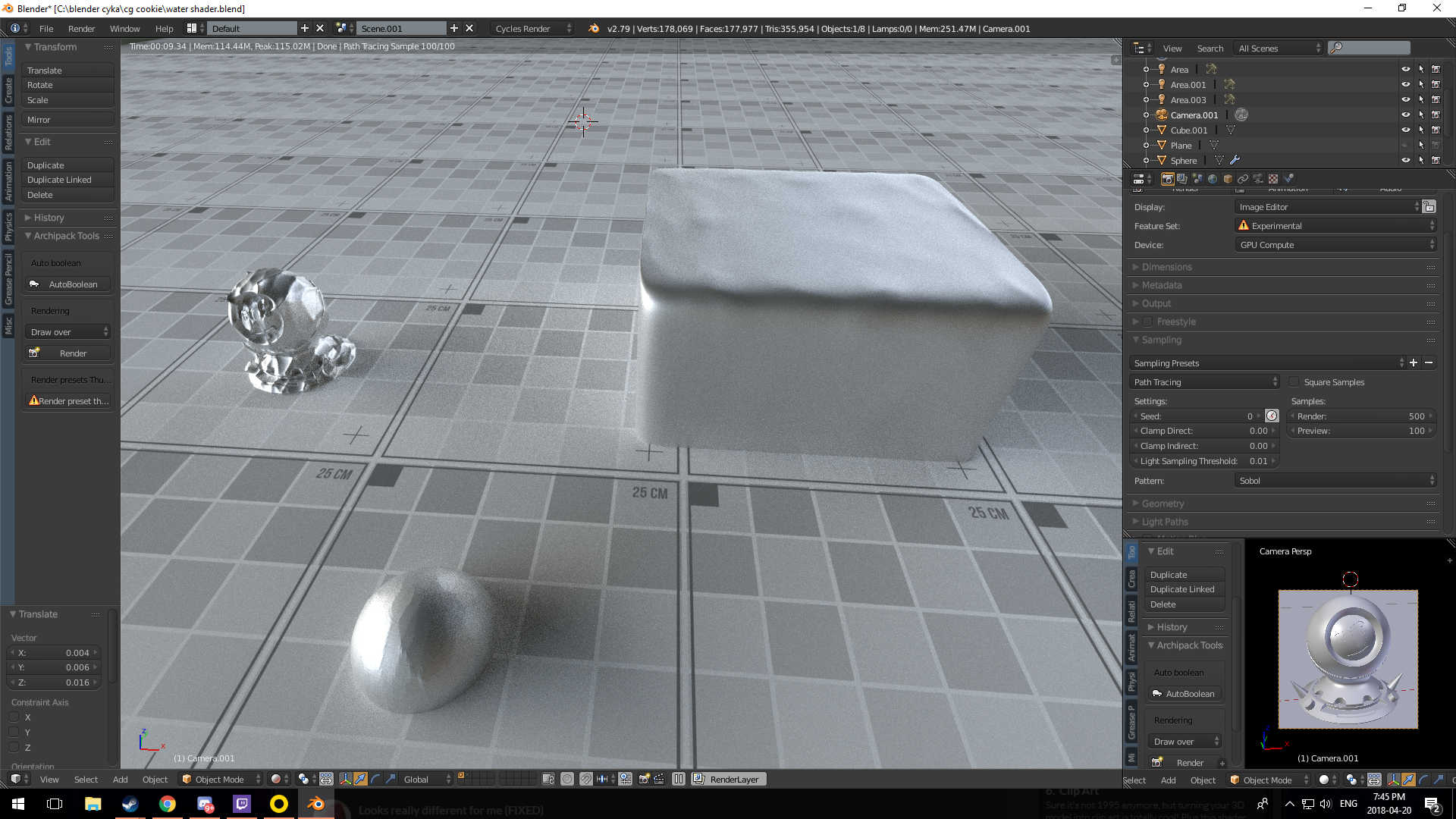Open the World properties tab icon

[1213, 179]
